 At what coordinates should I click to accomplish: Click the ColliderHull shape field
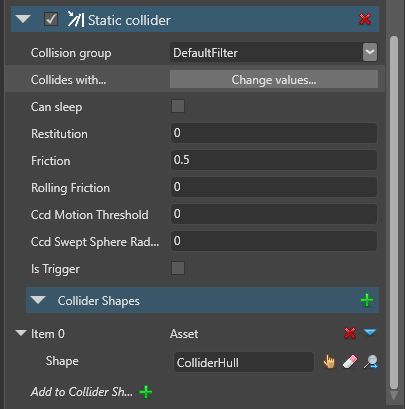tap(244, 362)
